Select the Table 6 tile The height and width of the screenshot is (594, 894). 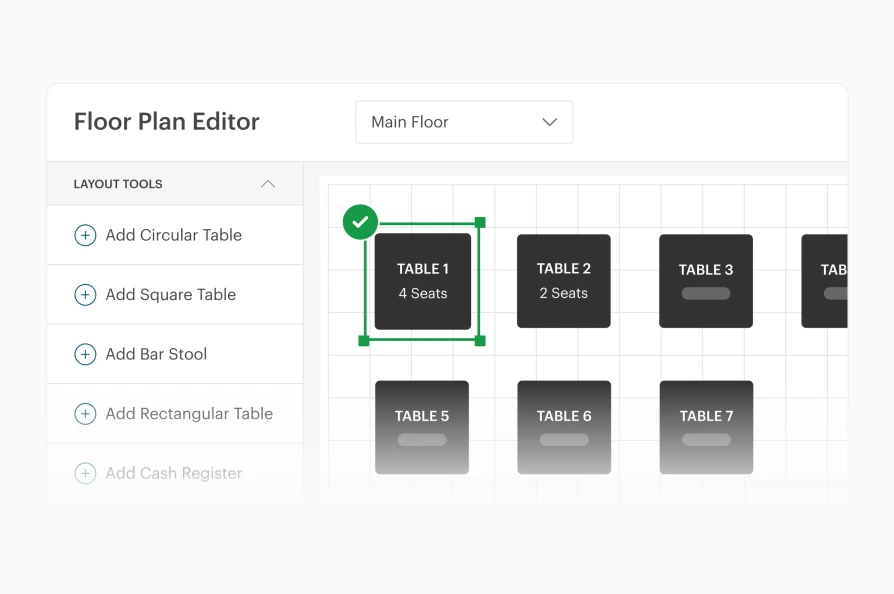point(564,428)
